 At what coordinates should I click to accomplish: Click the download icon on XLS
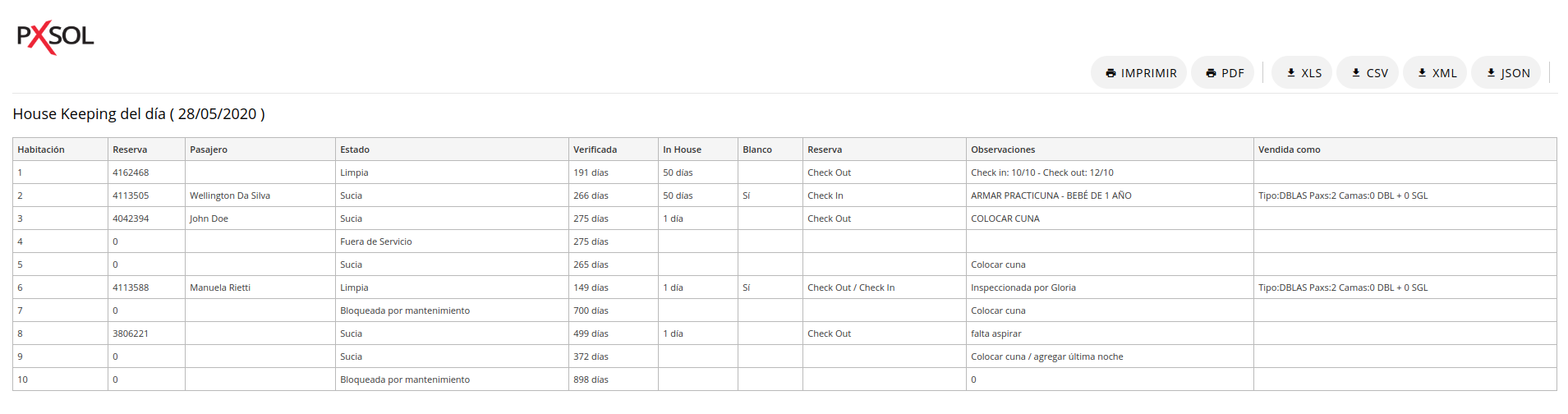click(1291, 73)
